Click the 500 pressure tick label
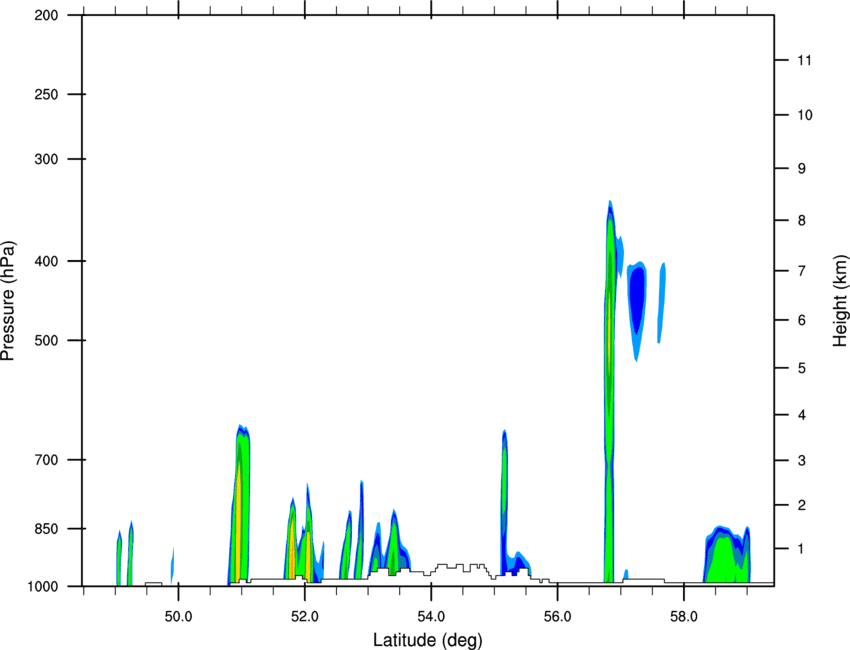 tap(47, 340)
